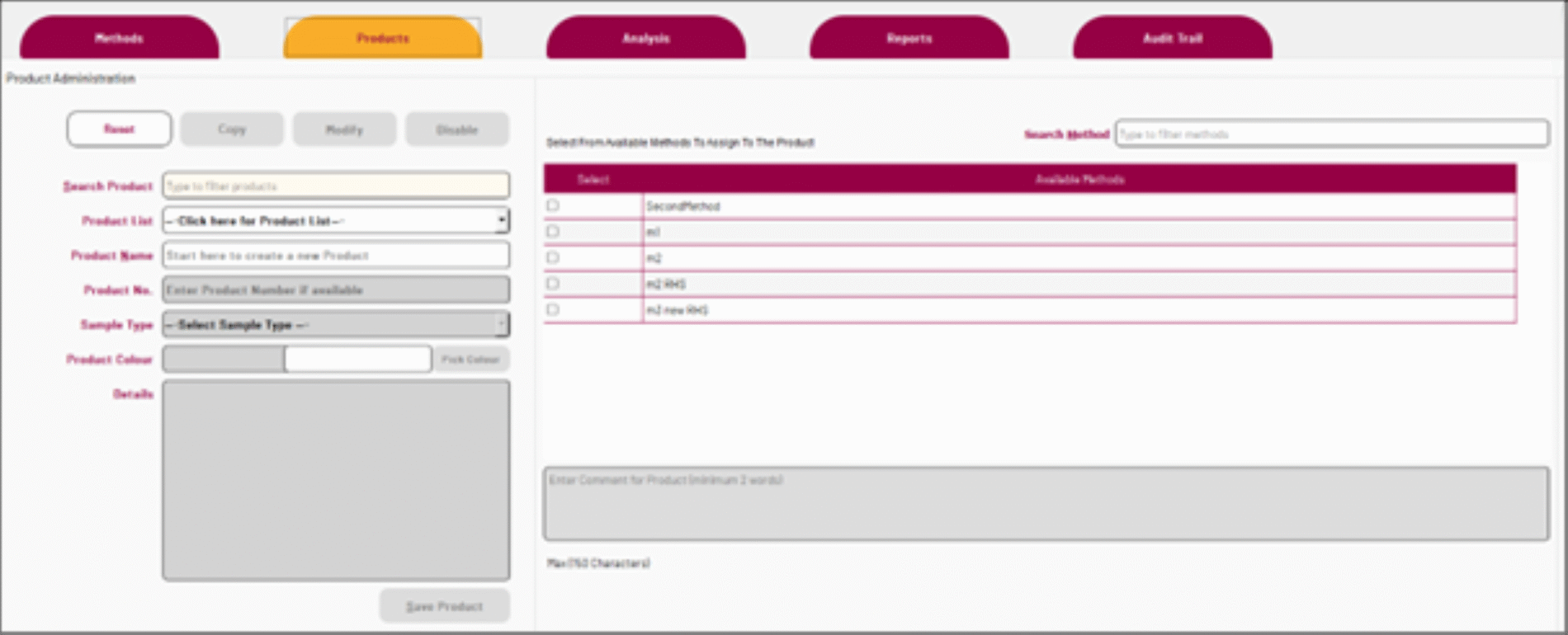Click the Disable button
Image resolution: width=1568 pixels, height=635 pixels.
pyautogui.click(x=456, y=129)
